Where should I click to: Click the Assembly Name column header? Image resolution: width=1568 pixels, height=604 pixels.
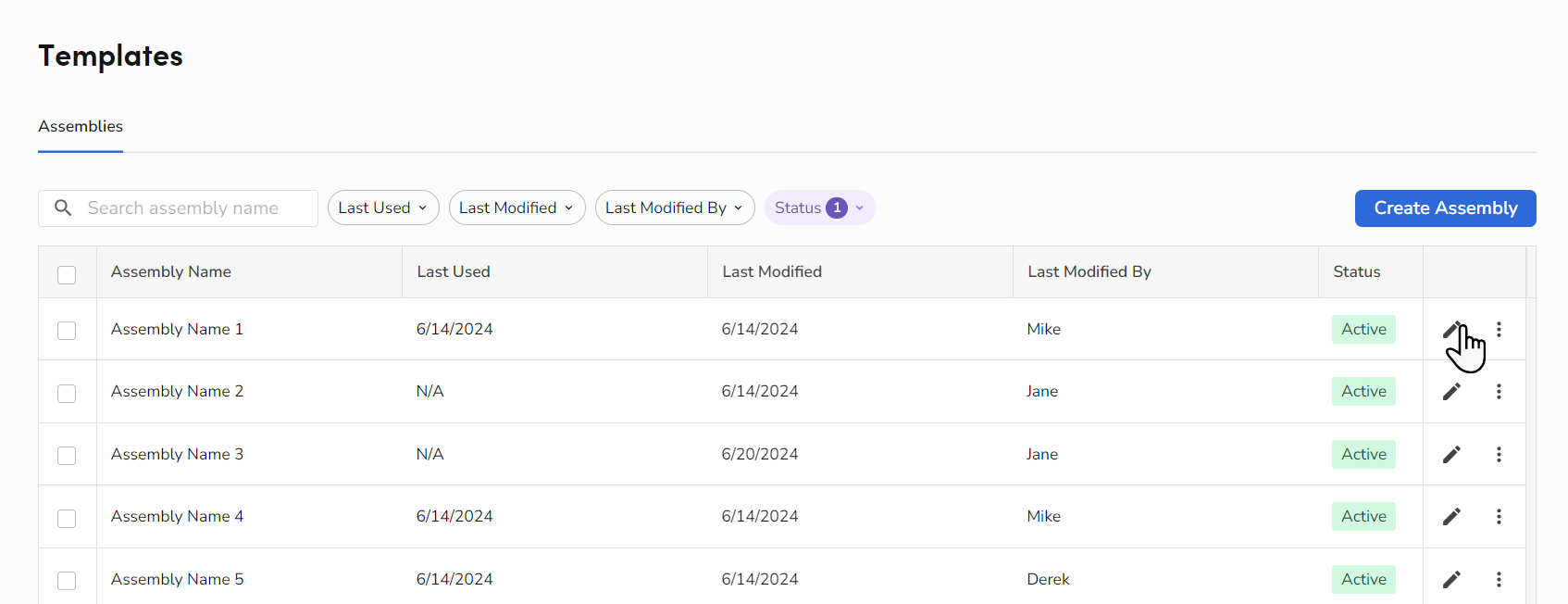pos(171,271)
